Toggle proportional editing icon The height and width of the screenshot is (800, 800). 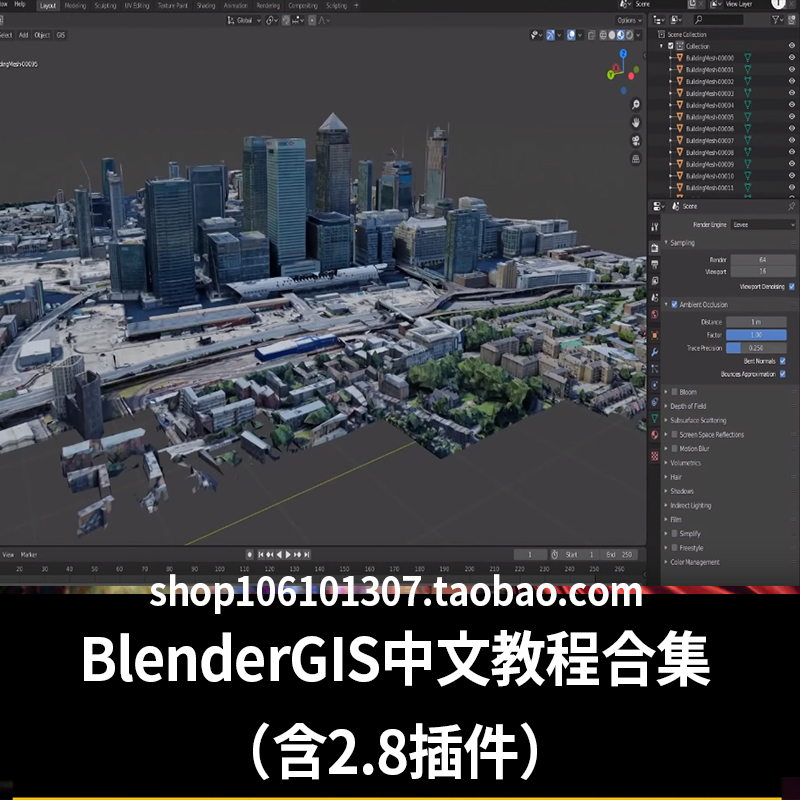point(312,20)
